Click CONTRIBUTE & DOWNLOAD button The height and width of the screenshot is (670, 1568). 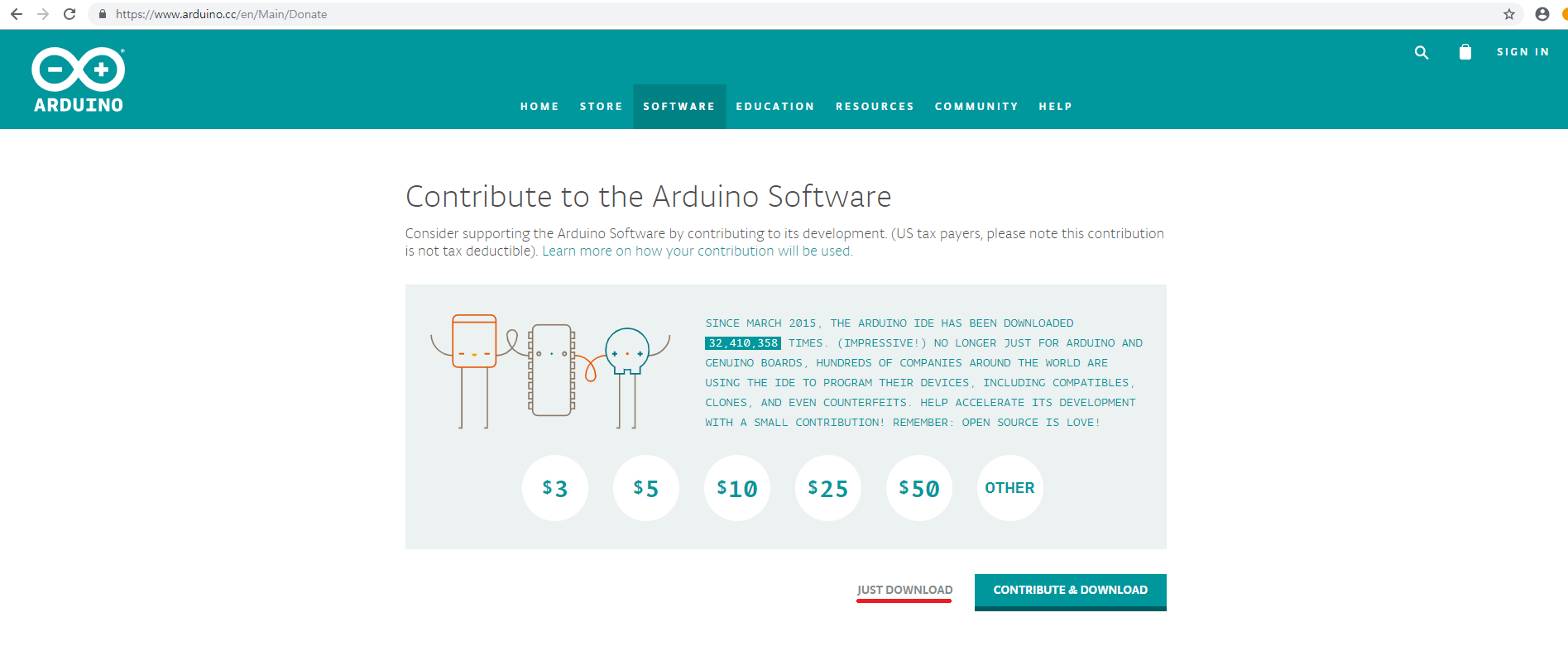pos(1071,591)
